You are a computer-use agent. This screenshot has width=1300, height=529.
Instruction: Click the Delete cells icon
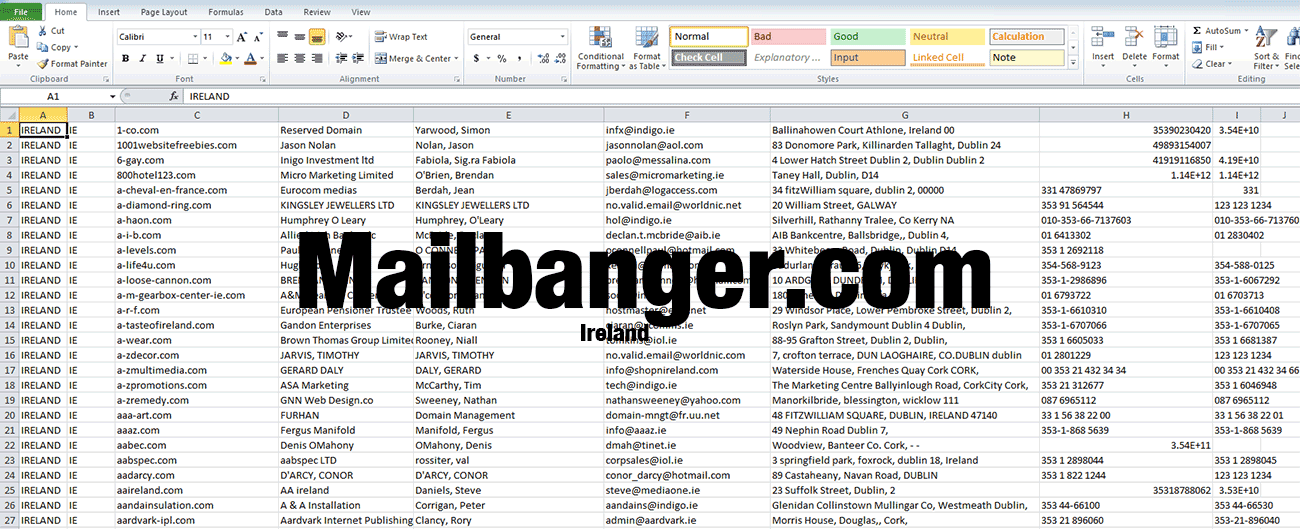pyautogui.click(x=1134, y=38)
